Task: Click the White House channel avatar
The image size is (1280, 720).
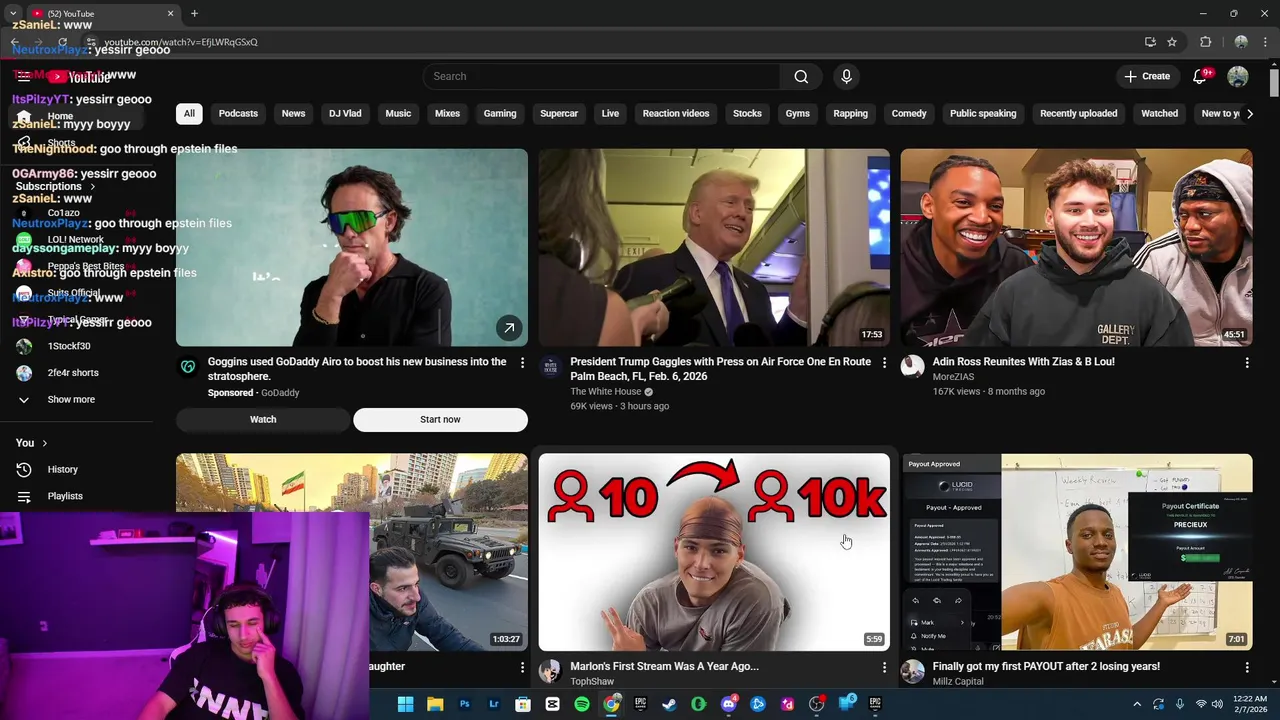Action: 550,367
